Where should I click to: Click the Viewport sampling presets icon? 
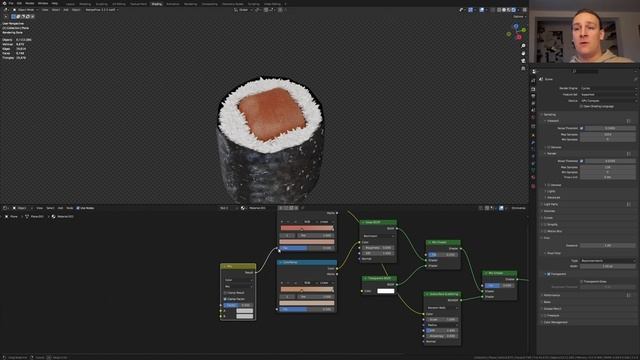[x=629, y=121]
